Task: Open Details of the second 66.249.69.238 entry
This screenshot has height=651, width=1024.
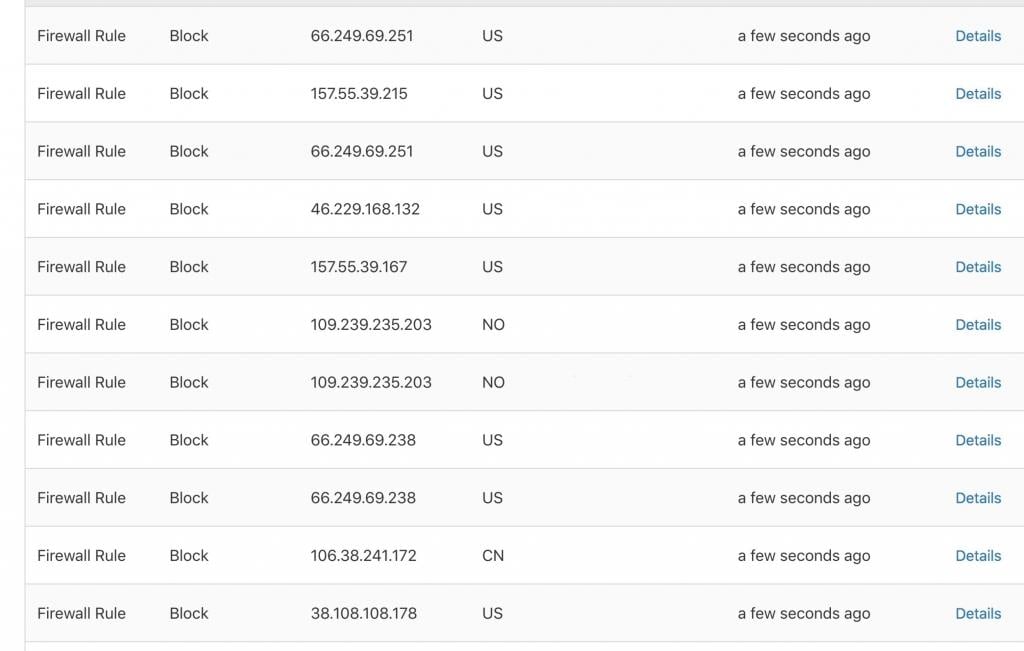Action: [978, 498]
